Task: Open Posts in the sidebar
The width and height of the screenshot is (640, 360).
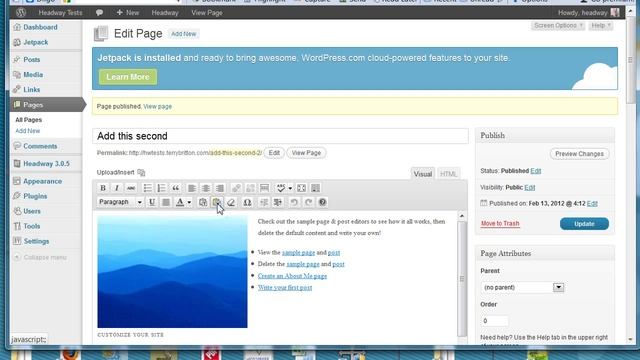Action: [x=31, y=60]
